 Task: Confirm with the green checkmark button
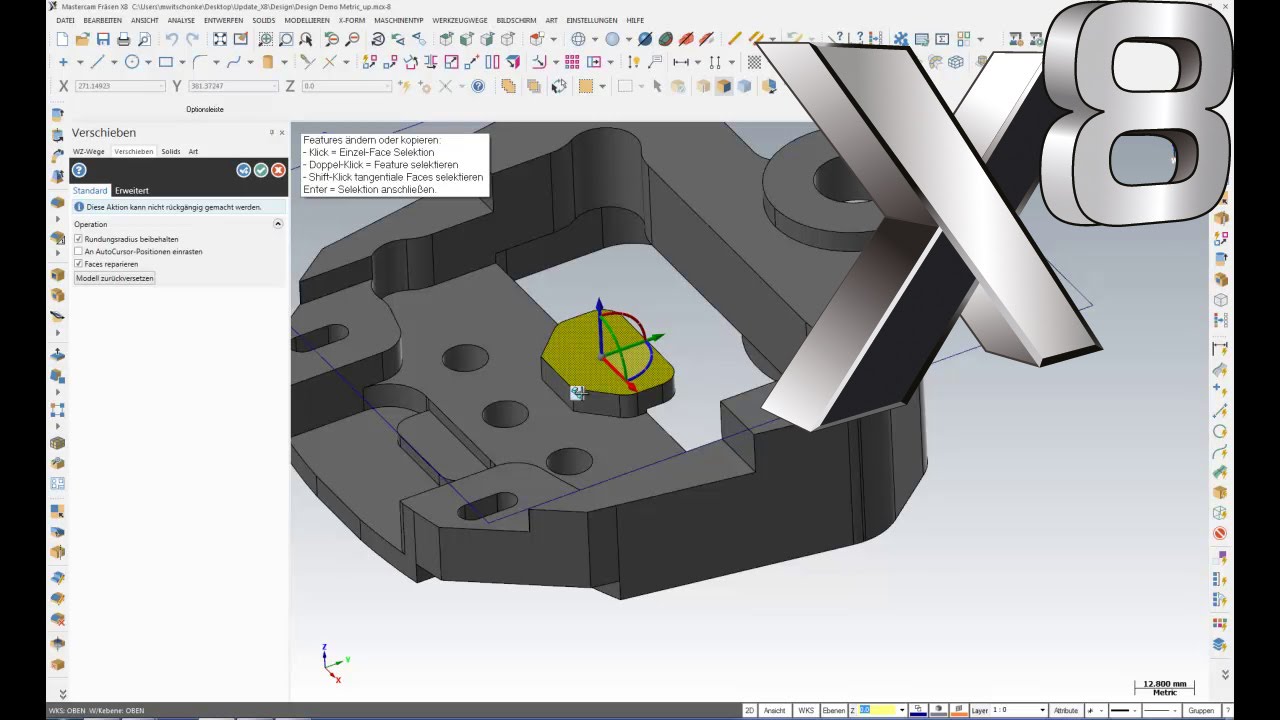click(x=261, y=171)
